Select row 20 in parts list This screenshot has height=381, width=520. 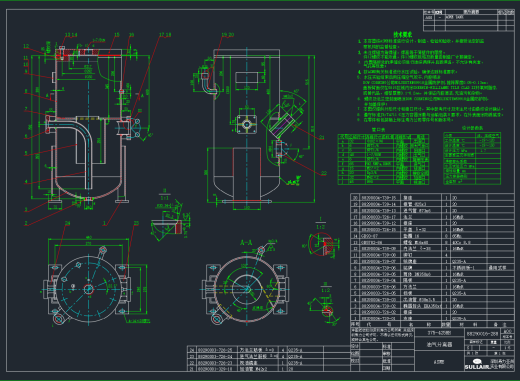[432, 198]
